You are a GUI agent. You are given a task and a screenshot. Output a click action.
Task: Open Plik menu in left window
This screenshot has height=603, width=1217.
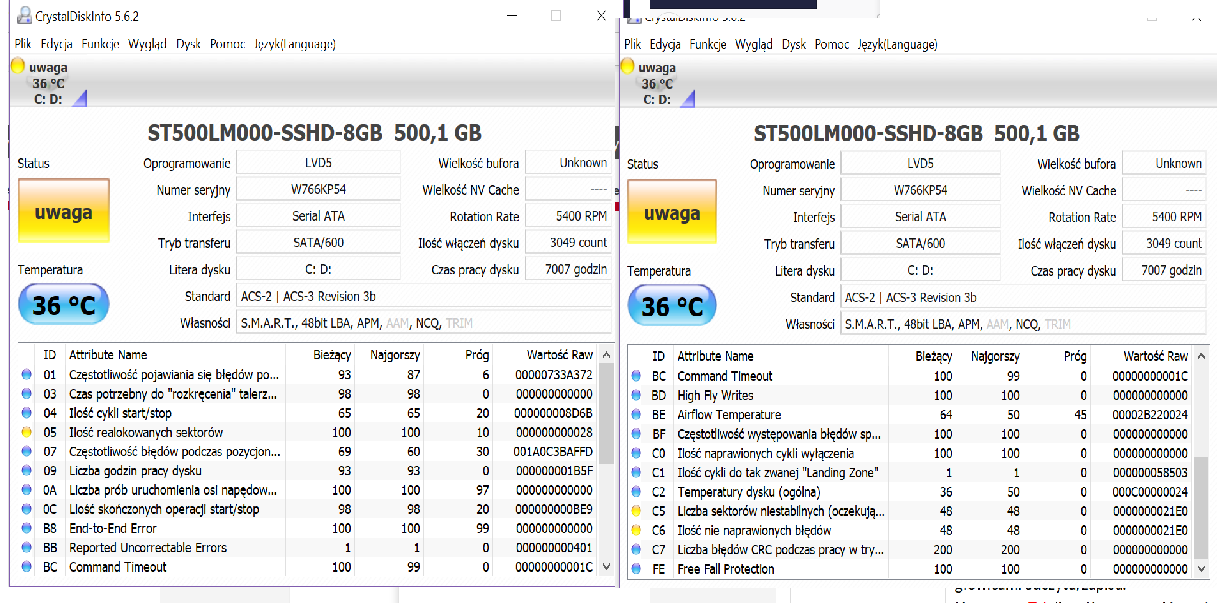22,44
